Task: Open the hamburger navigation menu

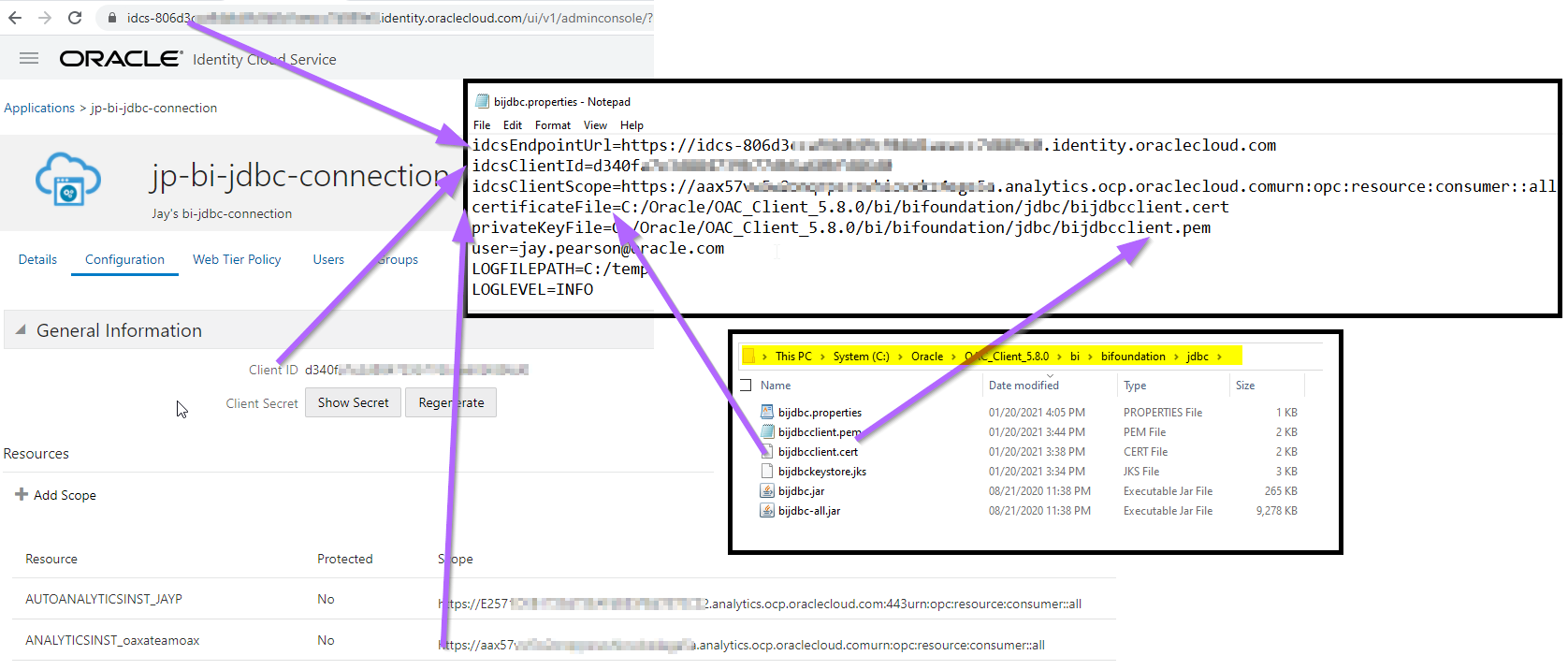Action: tap(29, 58)
